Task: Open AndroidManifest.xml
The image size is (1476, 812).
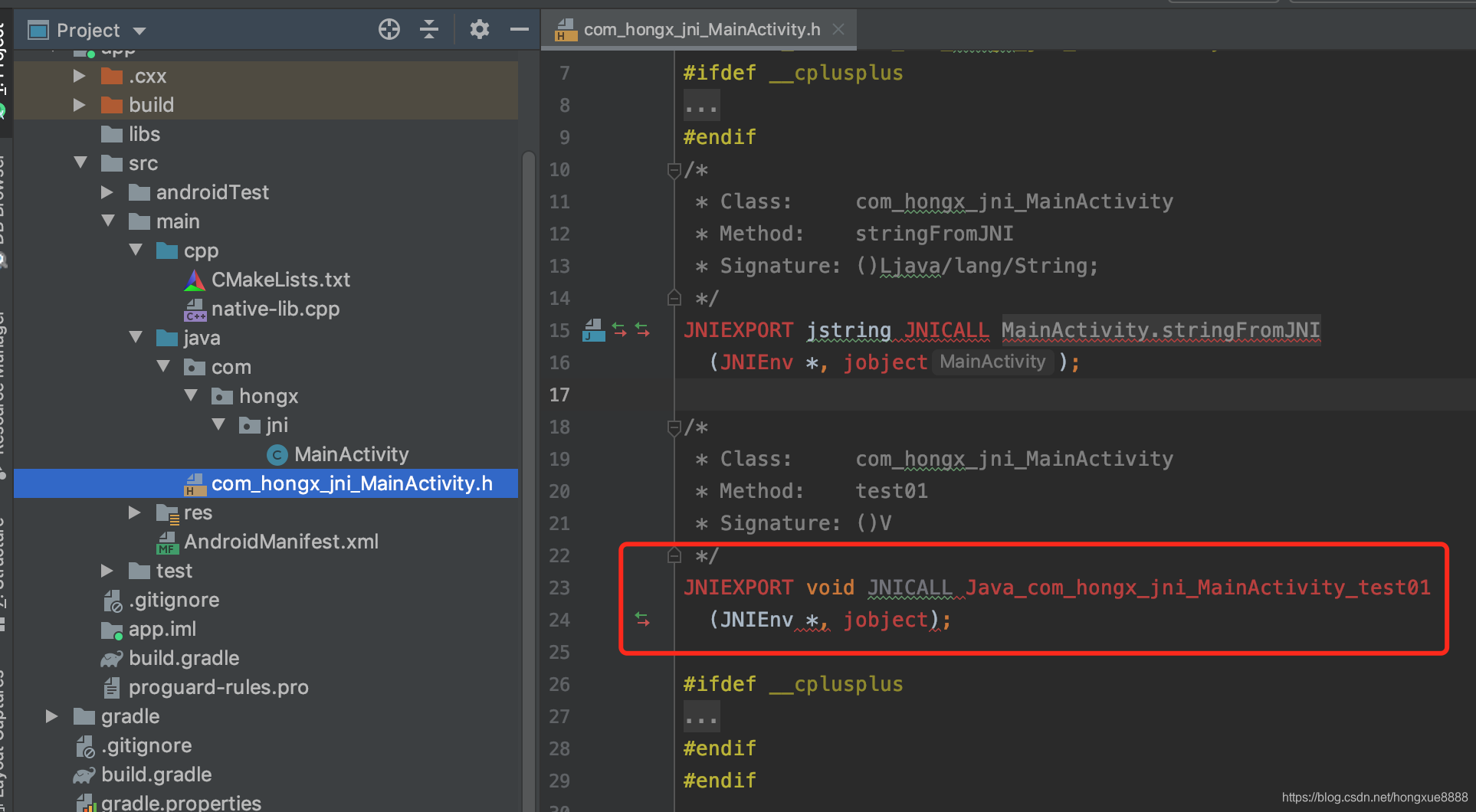Action: (281, 542)
